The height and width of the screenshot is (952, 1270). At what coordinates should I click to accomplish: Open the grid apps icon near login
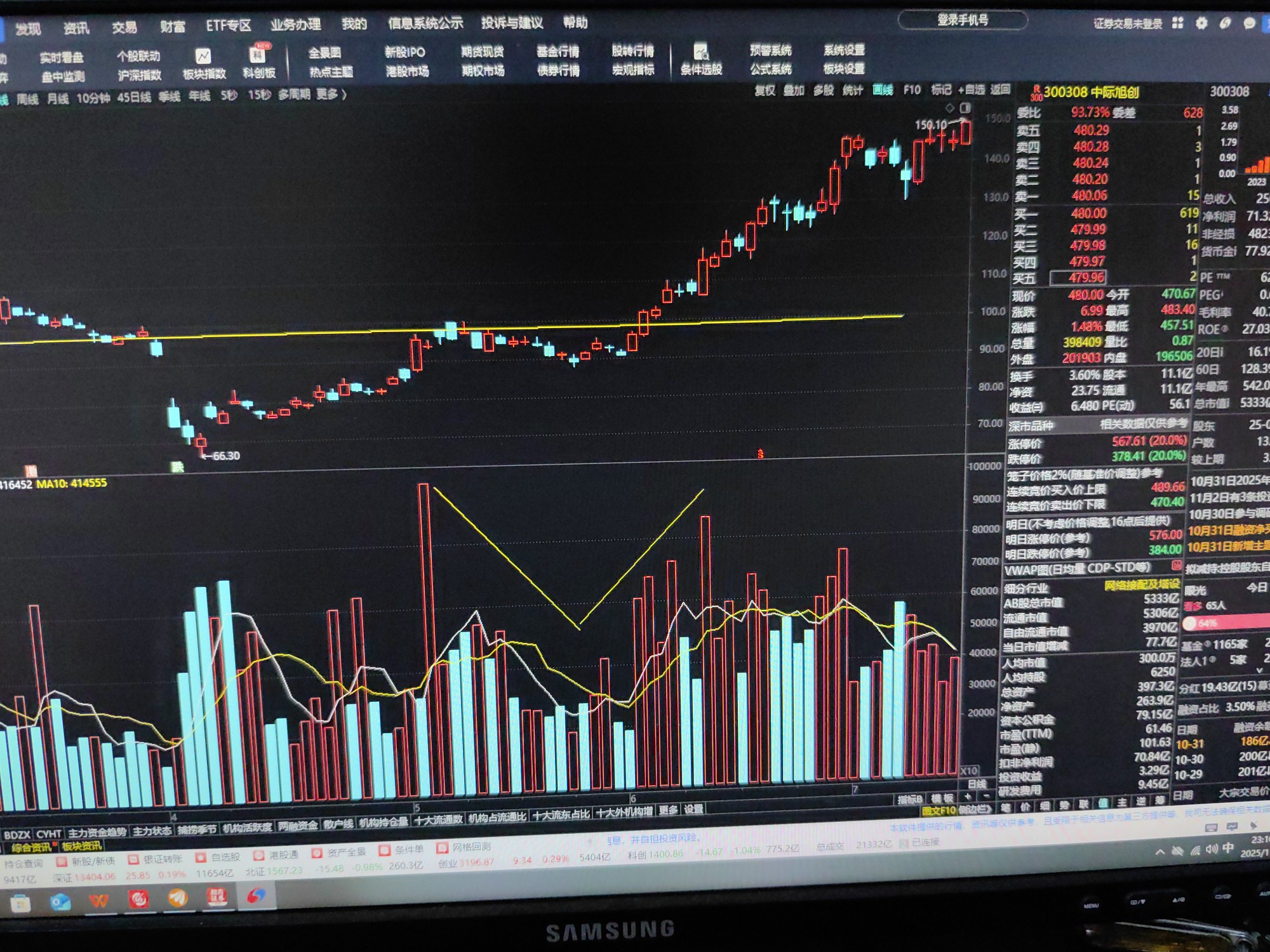pyautogui.click(x=1178, y=23)
